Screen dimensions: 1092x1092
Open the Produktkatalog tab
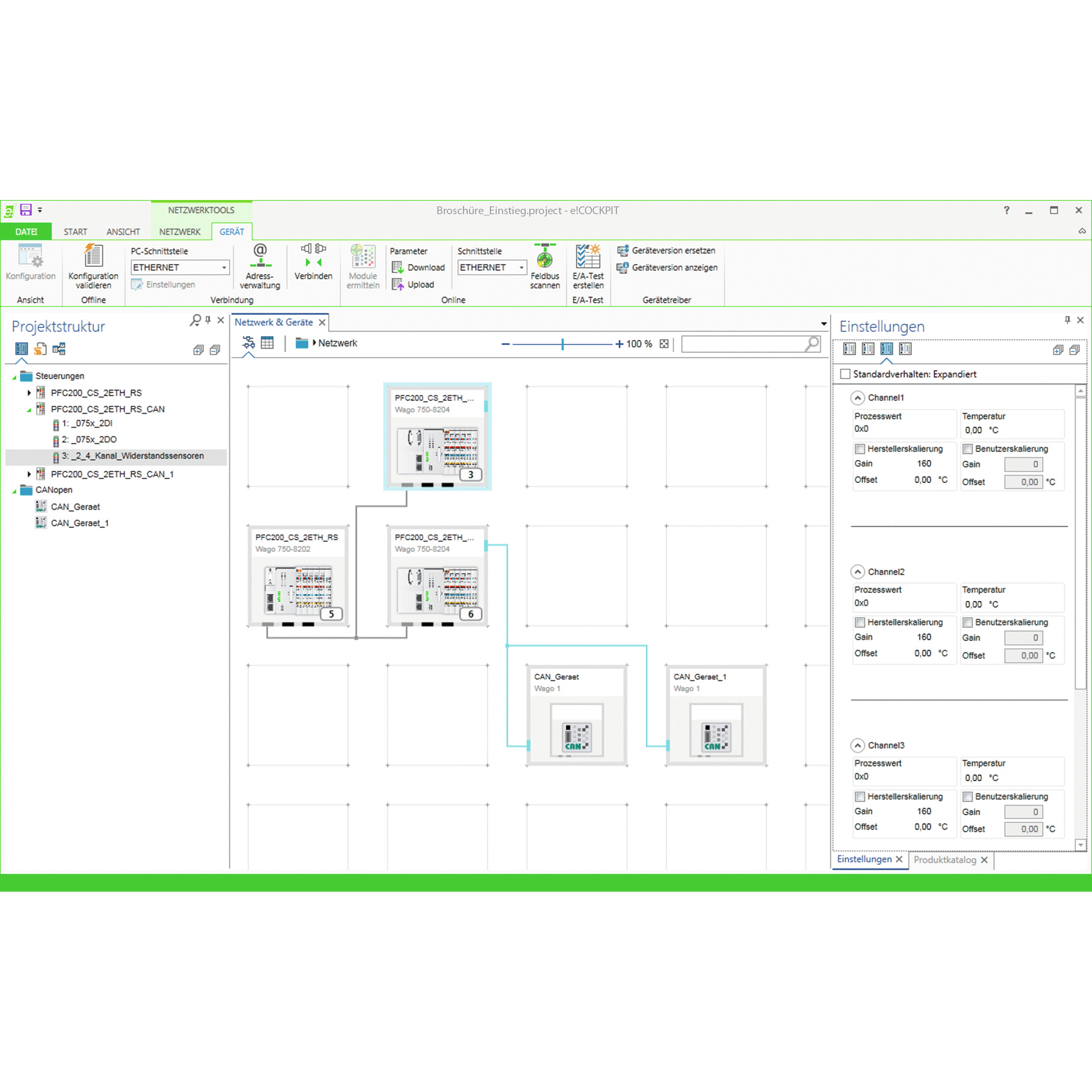pyautogui.click(x=945, y=859)
